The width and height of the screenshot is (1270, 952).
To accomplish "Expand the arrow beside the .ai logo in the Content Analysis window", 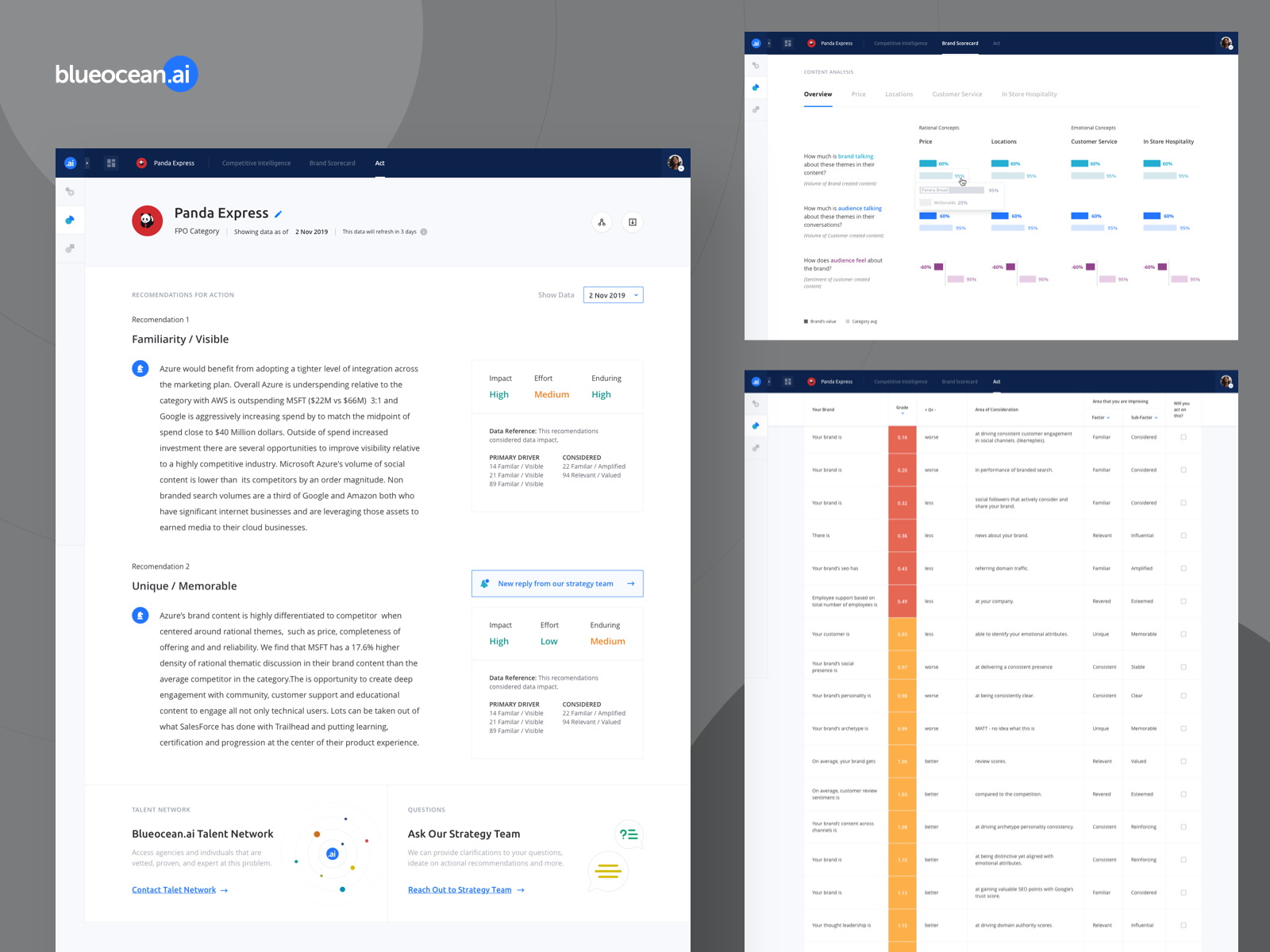I will (x=769, y=44).
